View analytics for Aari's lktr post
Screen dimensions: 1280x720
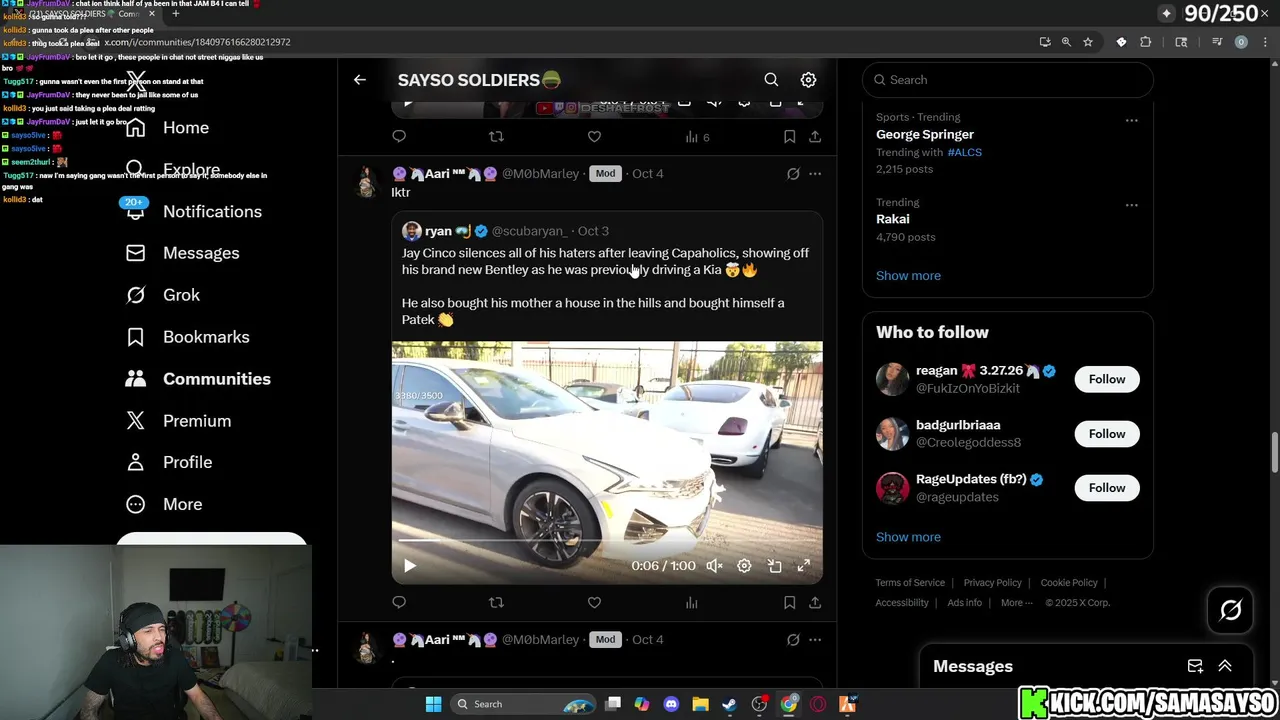click(x=691, y=602)
